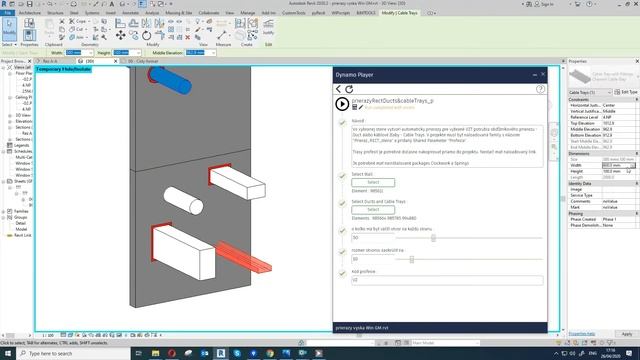The height and width of the screenshot is (360, 640).
Task: Toggle the Properties palette ribbon icon
Action: pyautogui.click(x=29, y=35)
